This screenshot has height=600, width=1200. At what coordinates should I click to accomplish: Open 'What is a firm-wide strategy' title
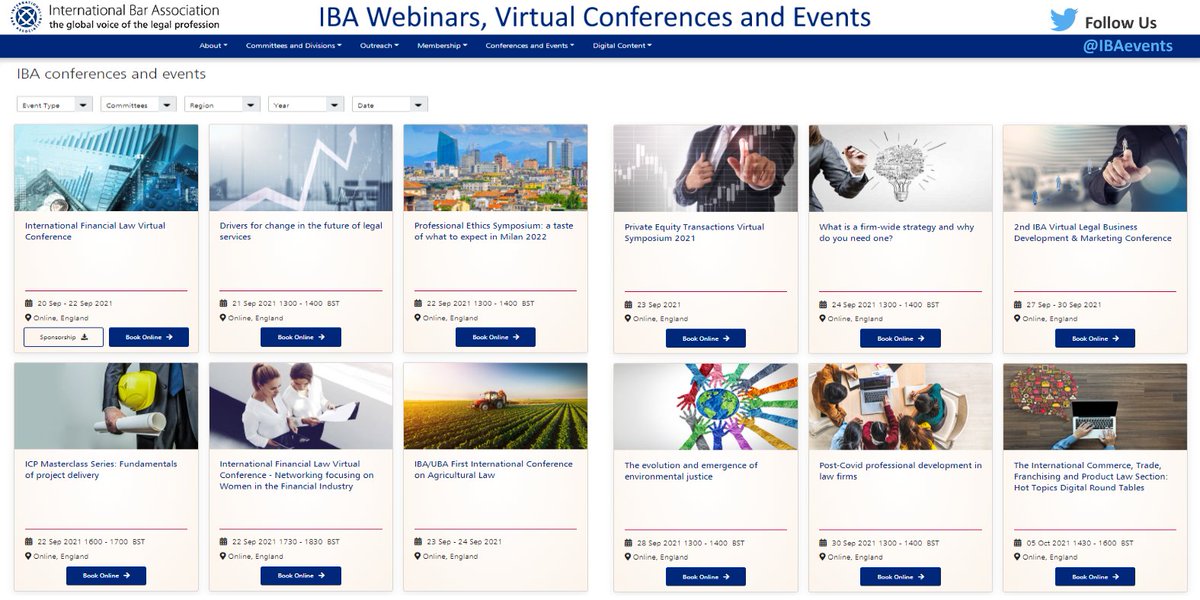point(896,233)
